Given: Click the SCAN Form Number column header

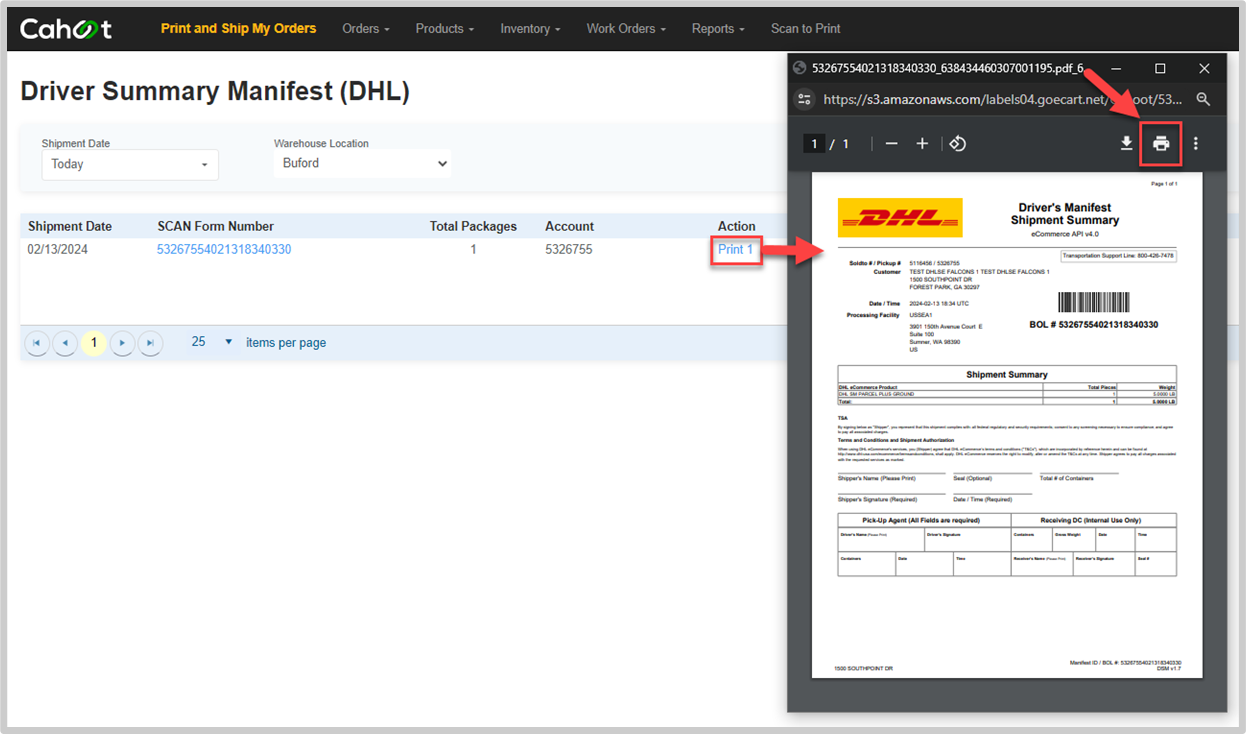Looking at the screenshot, I should coord(215,226).
